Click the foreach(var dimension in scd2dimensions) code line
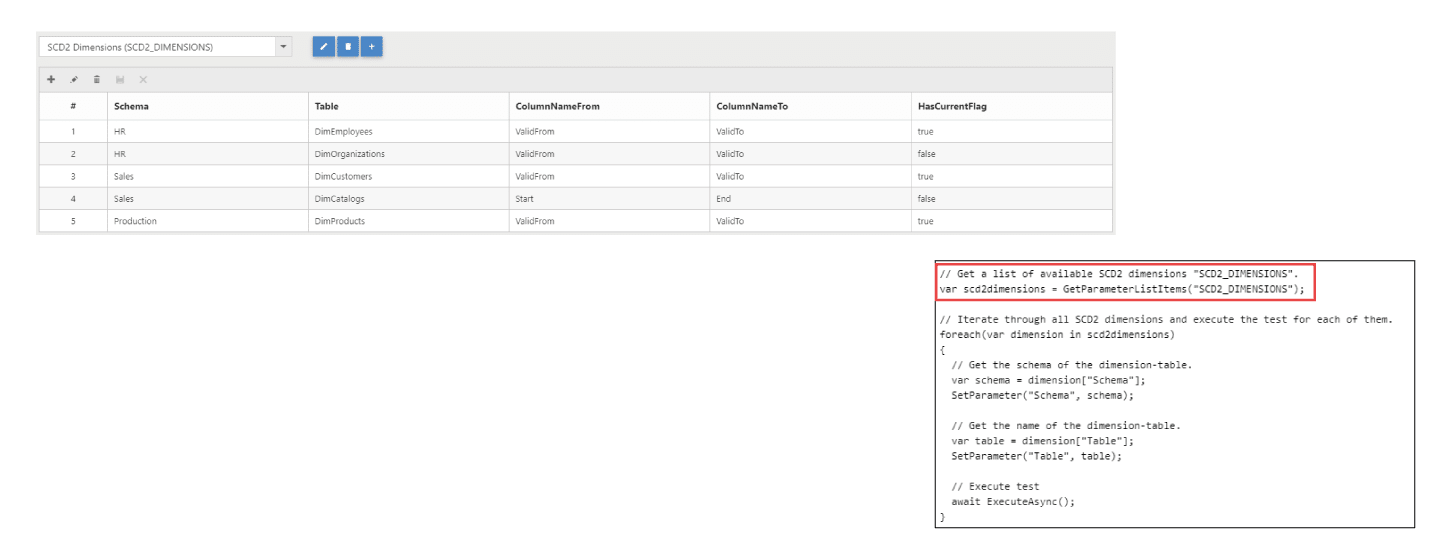This screenshot has width=1451, height=559. 1058,334
